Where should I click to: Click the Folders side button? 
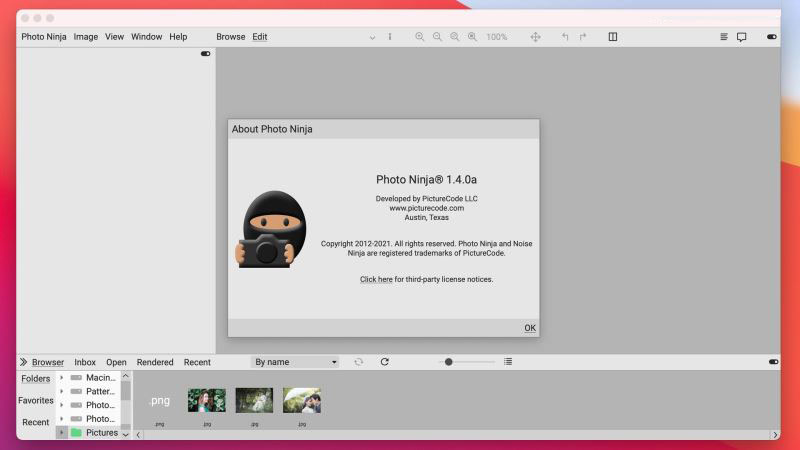click(36, 379)
